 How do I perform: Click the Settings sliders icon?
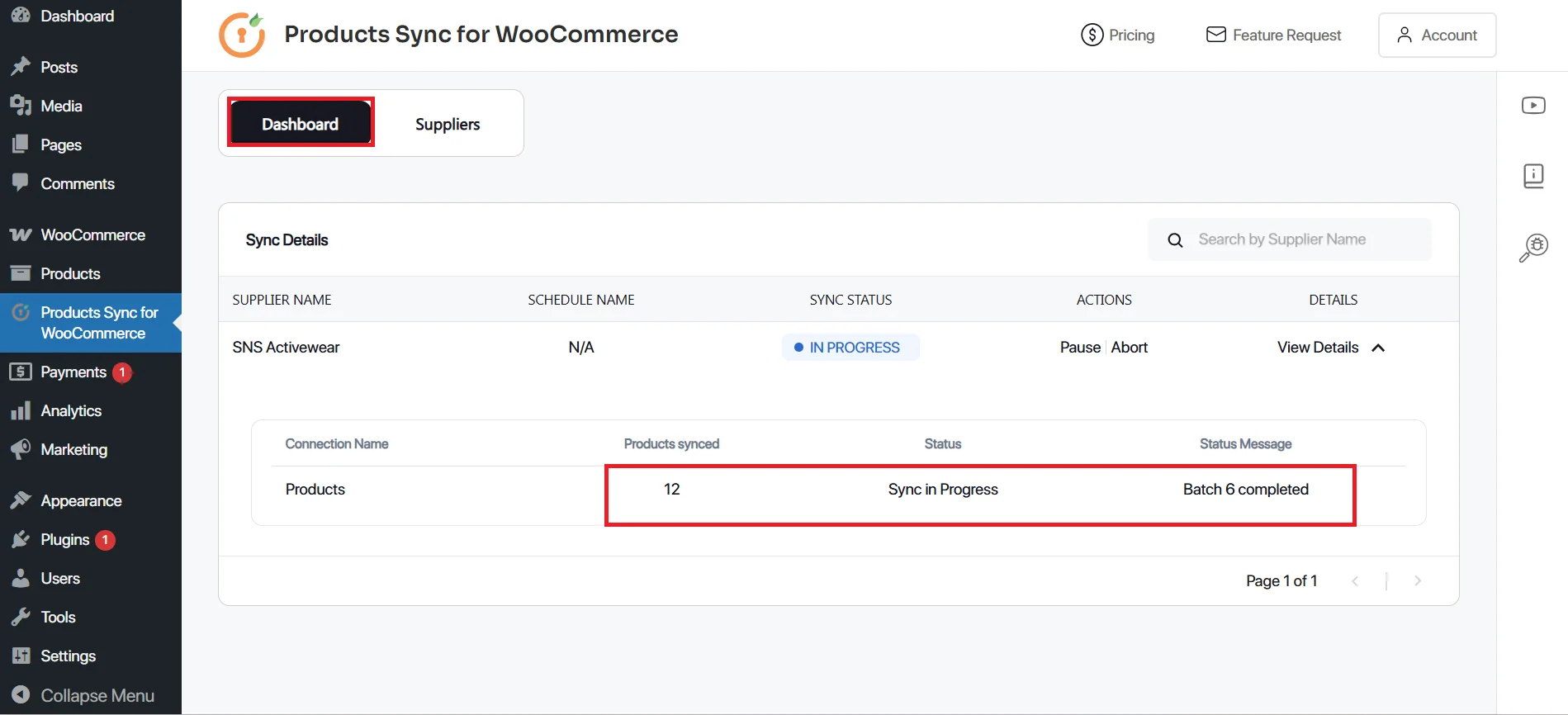pyautogui.click(x=21, y=656)
